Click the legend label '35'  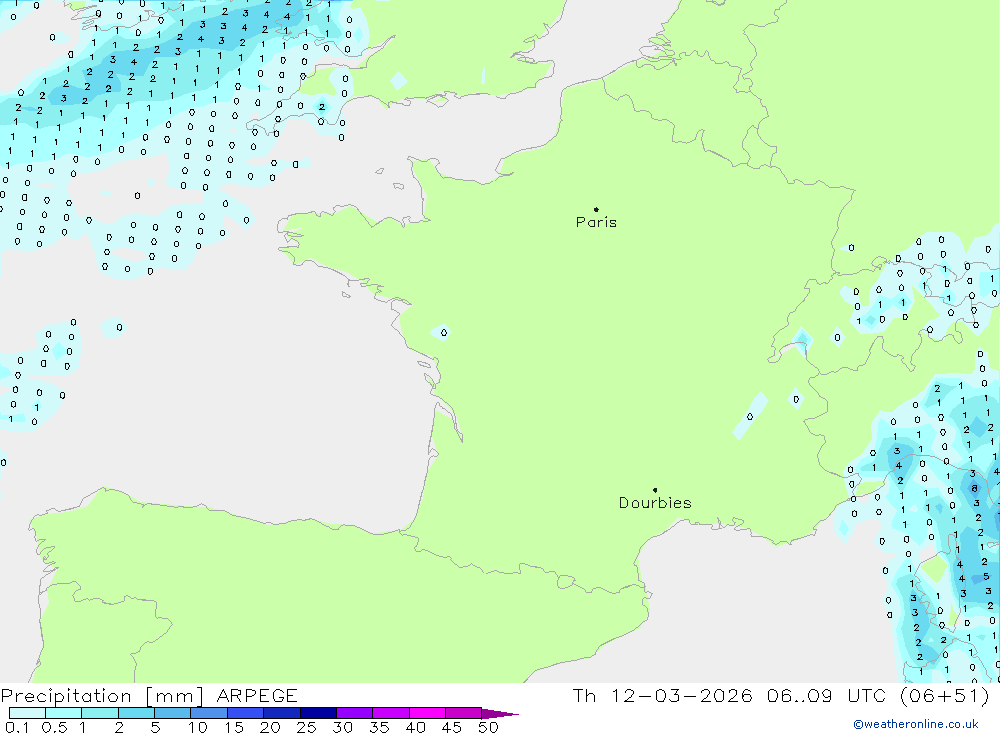379,727
